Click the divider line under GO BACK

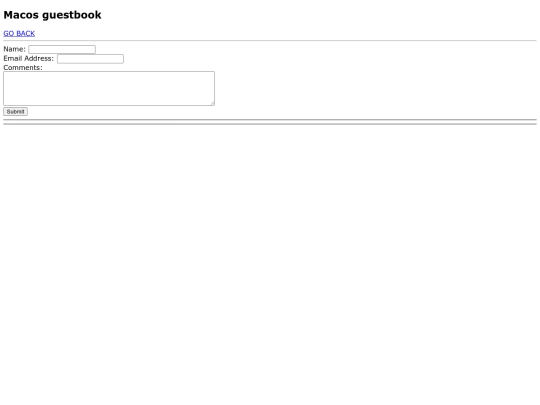[270, 41]
